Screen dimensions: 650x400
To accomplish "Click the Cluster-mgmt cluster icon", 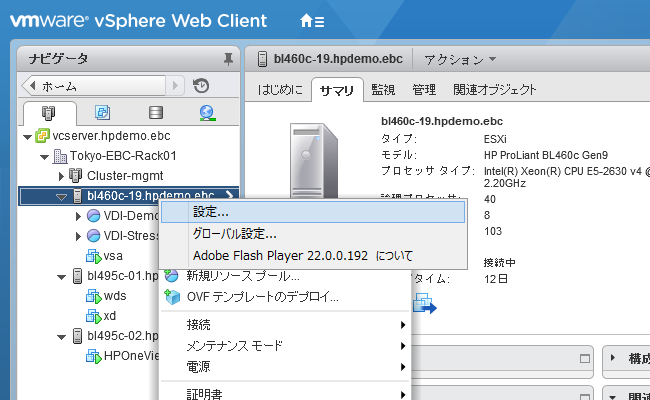I will click(x=75, y=175).
